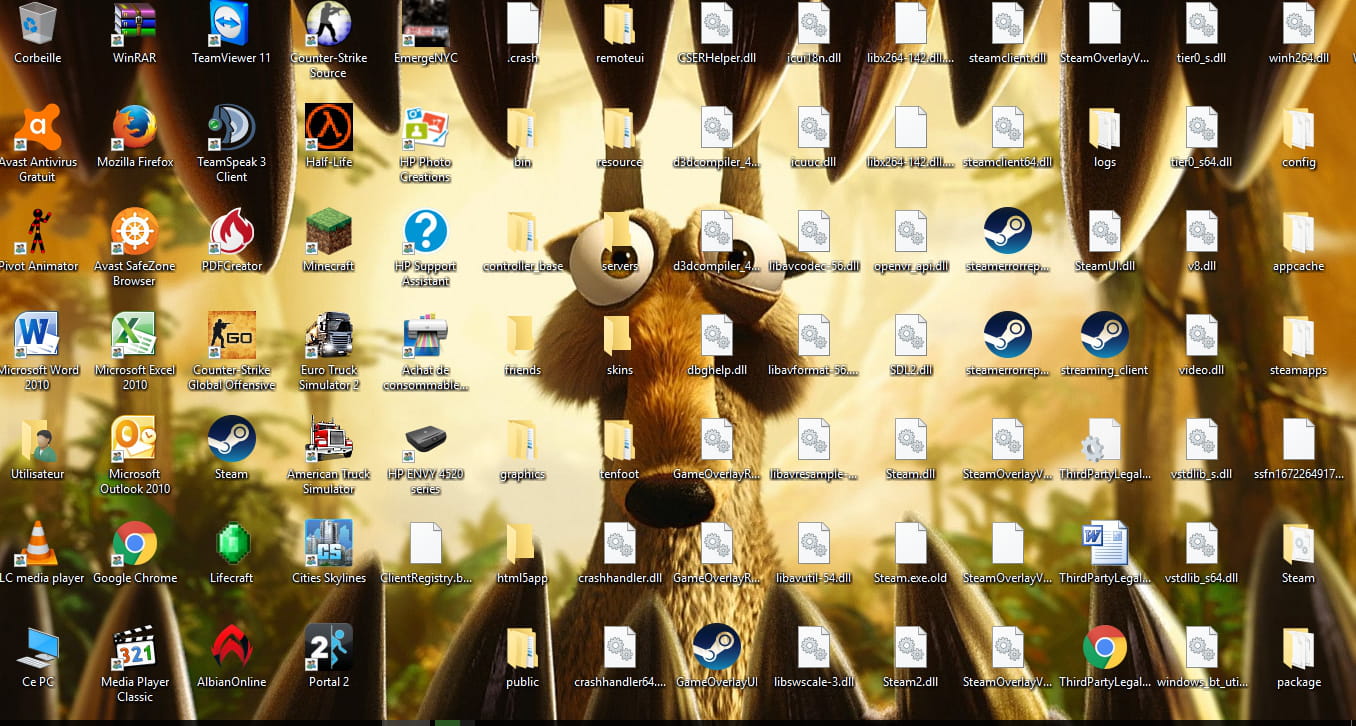Select the appcache folder
This screenshot has height=726, width=1356.
click(x=1298, y=231)
